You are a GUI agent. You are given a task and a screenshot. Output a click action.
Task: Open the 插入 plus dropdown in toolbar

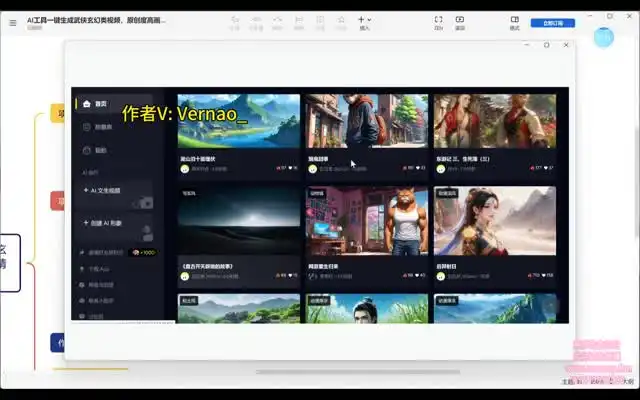click(364, 20)
